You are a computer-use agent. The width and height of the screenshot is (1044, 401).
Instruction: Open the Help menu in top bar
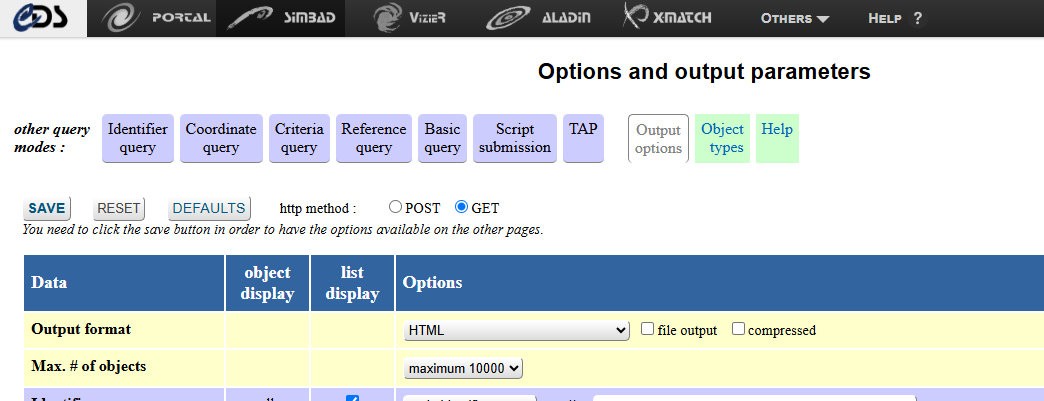click(895, 19)
